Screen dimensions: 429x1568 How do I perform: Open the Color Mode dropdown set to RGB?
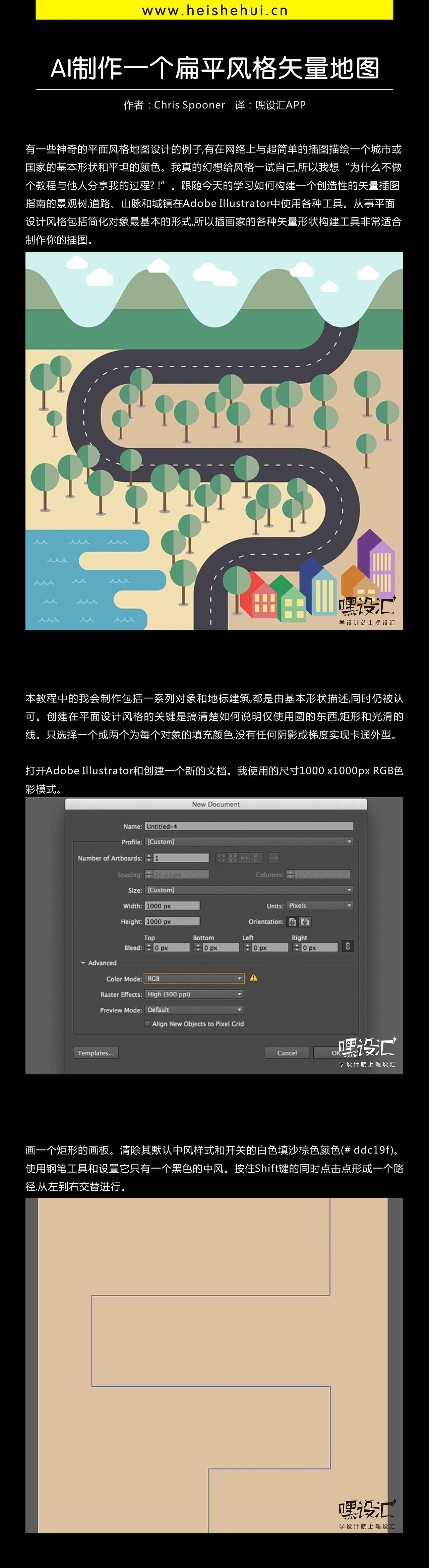[194, 979]
